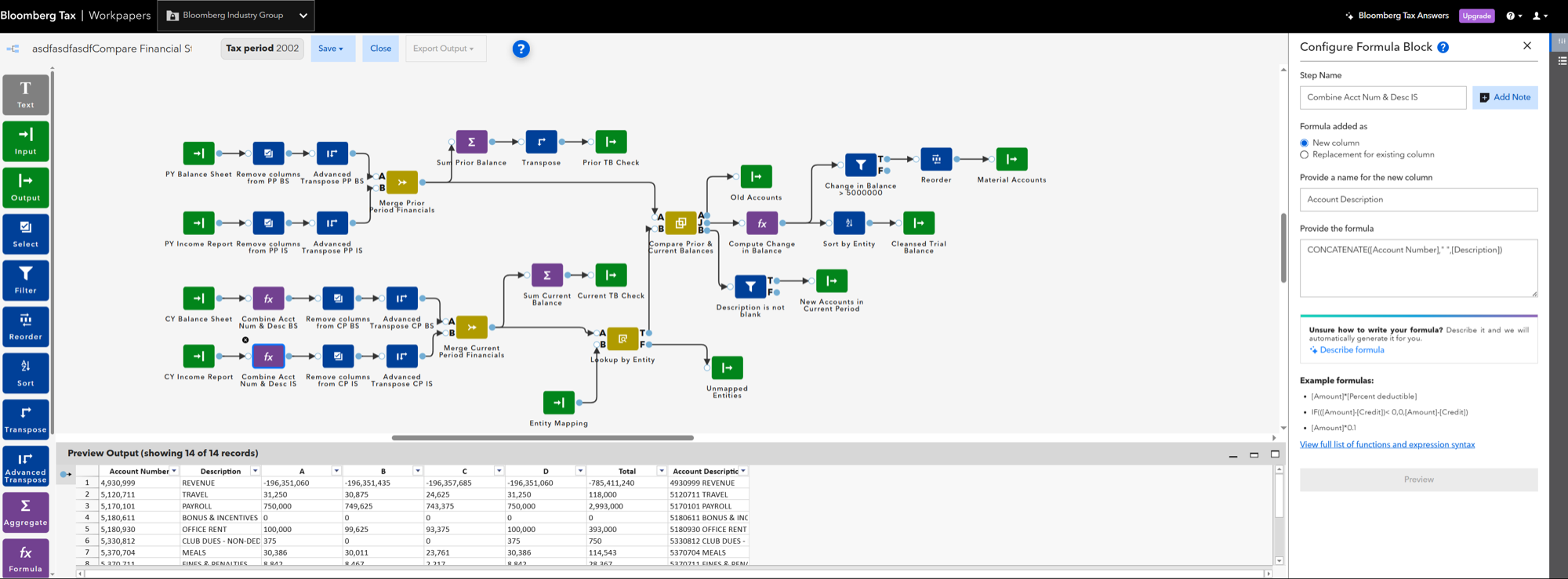1568x579 pixels.
Task: Choose the Sort tool in the sidebar
Action: pos(25,373)
